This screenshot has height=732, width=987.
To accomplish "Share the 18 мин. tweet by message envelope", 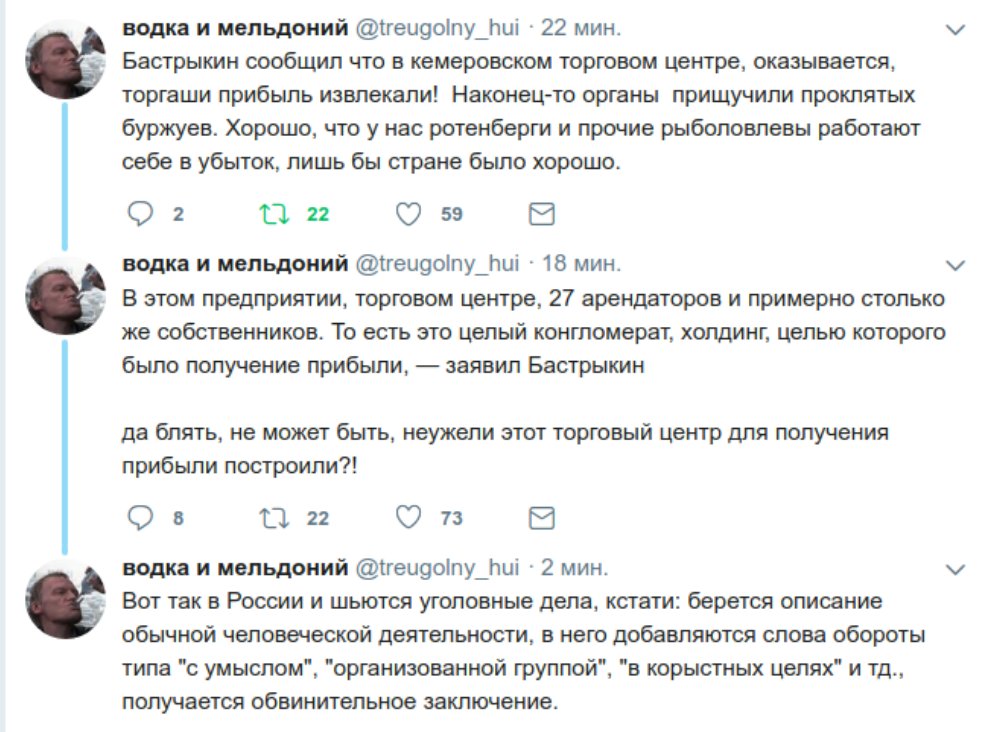I will (x=541, y=518).
